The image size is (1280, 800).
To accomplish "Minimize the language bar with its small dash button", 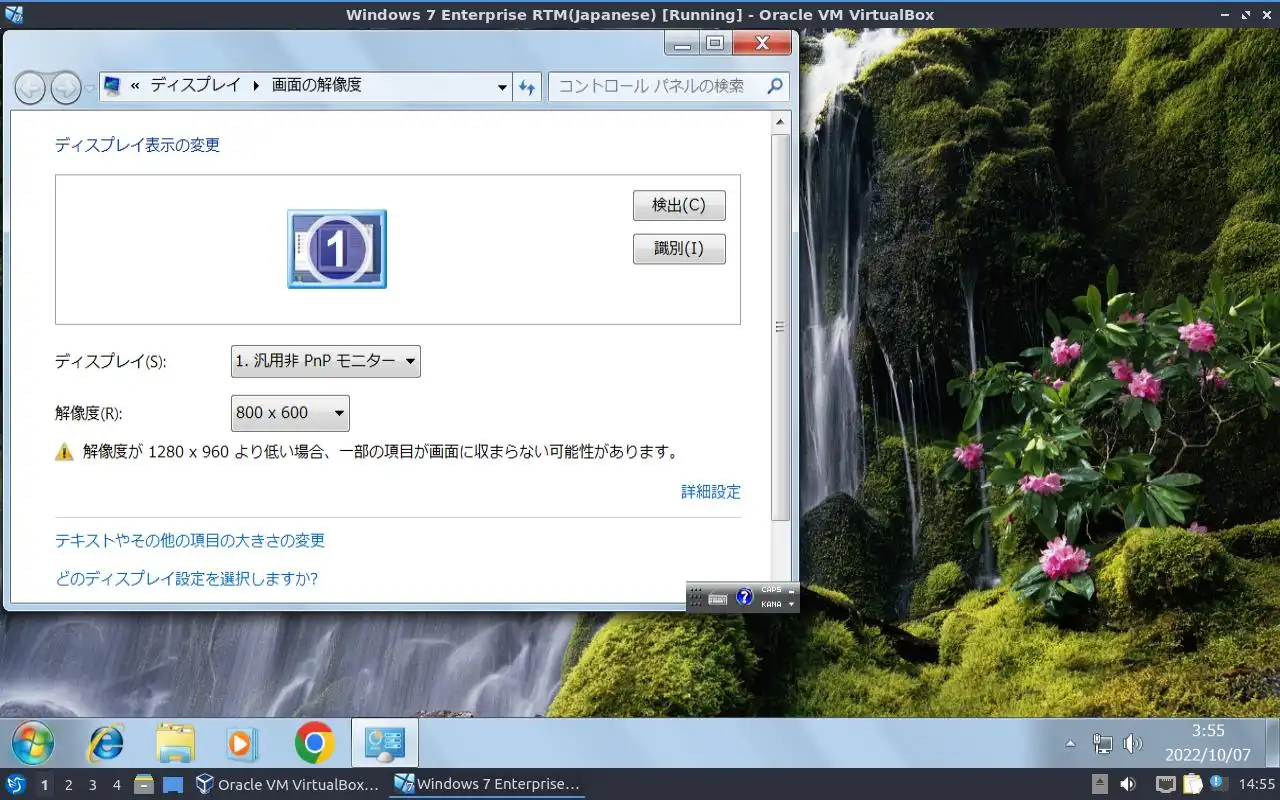I will (792, 590).
